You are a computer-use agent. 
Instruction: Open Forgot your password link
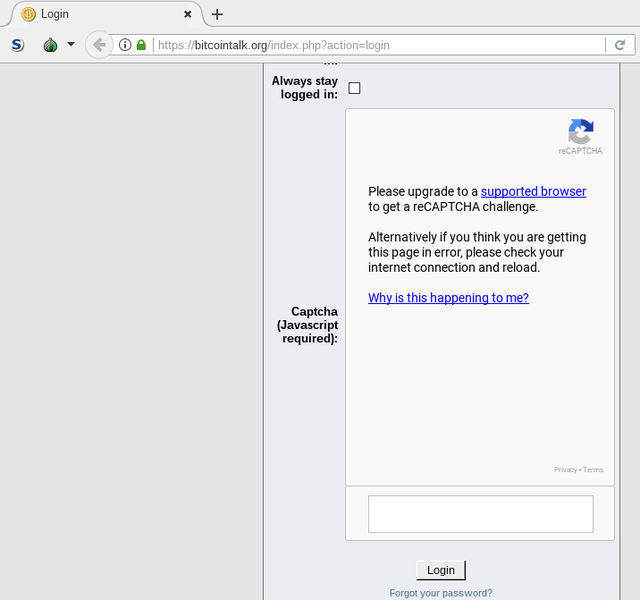click(x=441, y=593)
